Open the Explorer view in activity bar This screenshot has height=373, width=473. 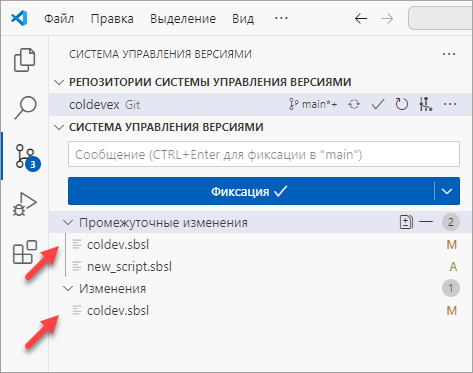(x=24, y=60)
